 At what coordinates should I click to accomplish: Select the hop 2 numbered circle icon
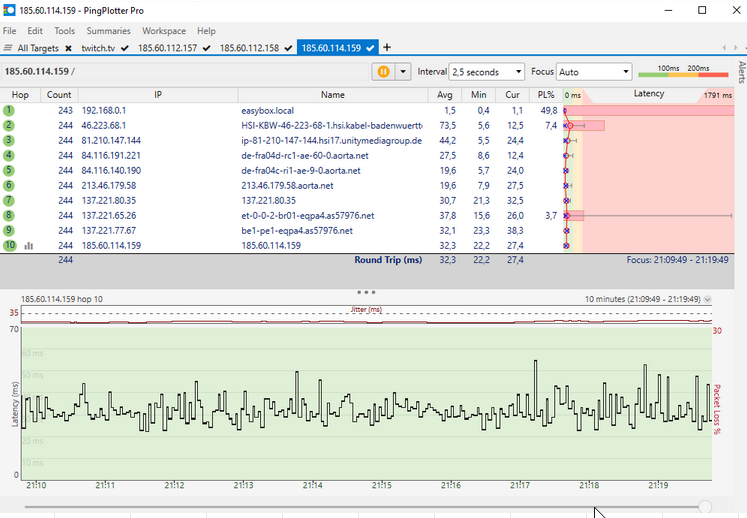[x=8, y=125]
